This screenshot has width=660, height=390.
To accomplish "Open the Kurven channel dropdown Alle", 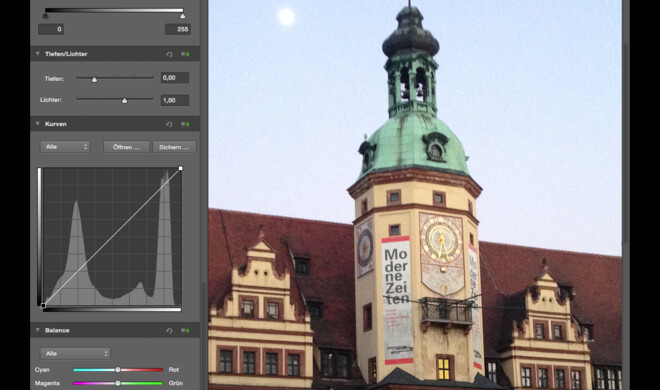I will click(x=65, y=147).
